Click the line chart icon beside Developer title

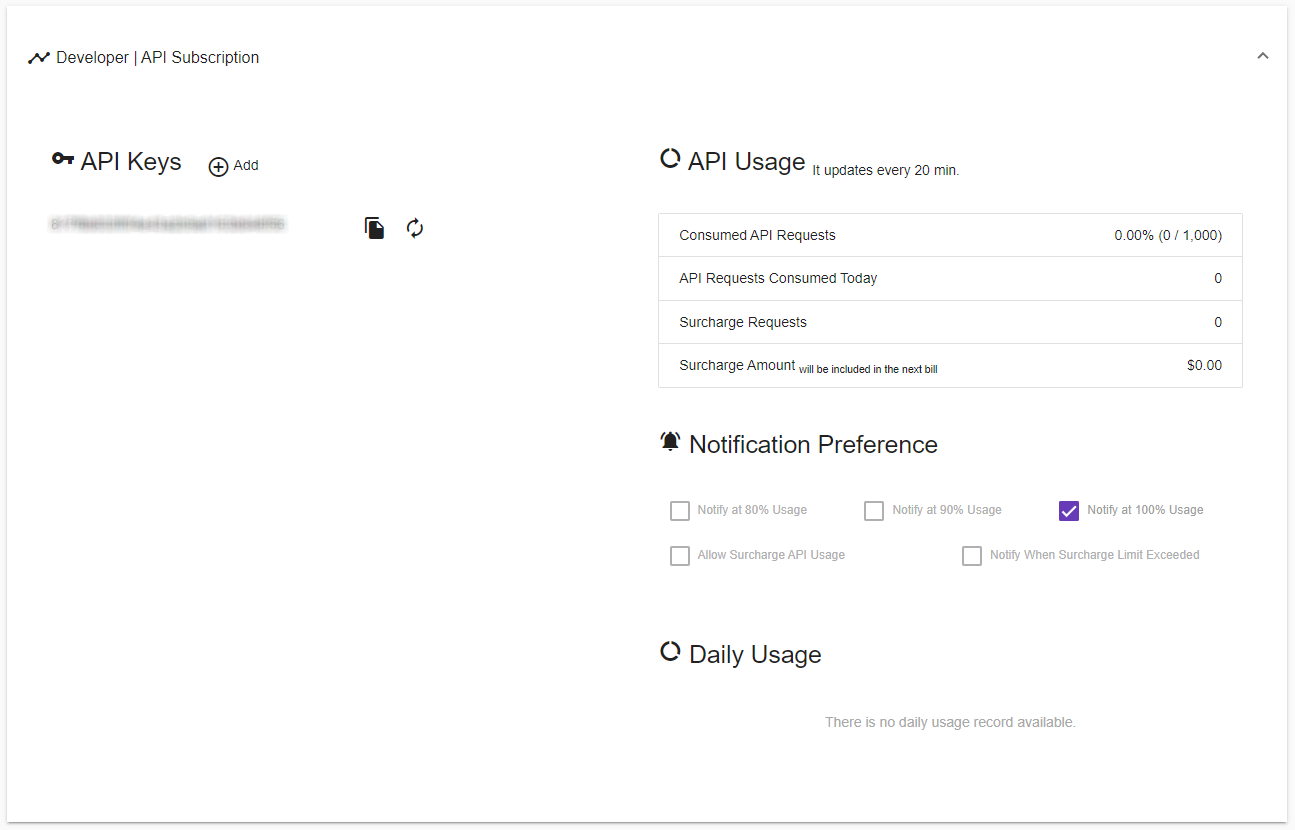(x=38, y=57)
